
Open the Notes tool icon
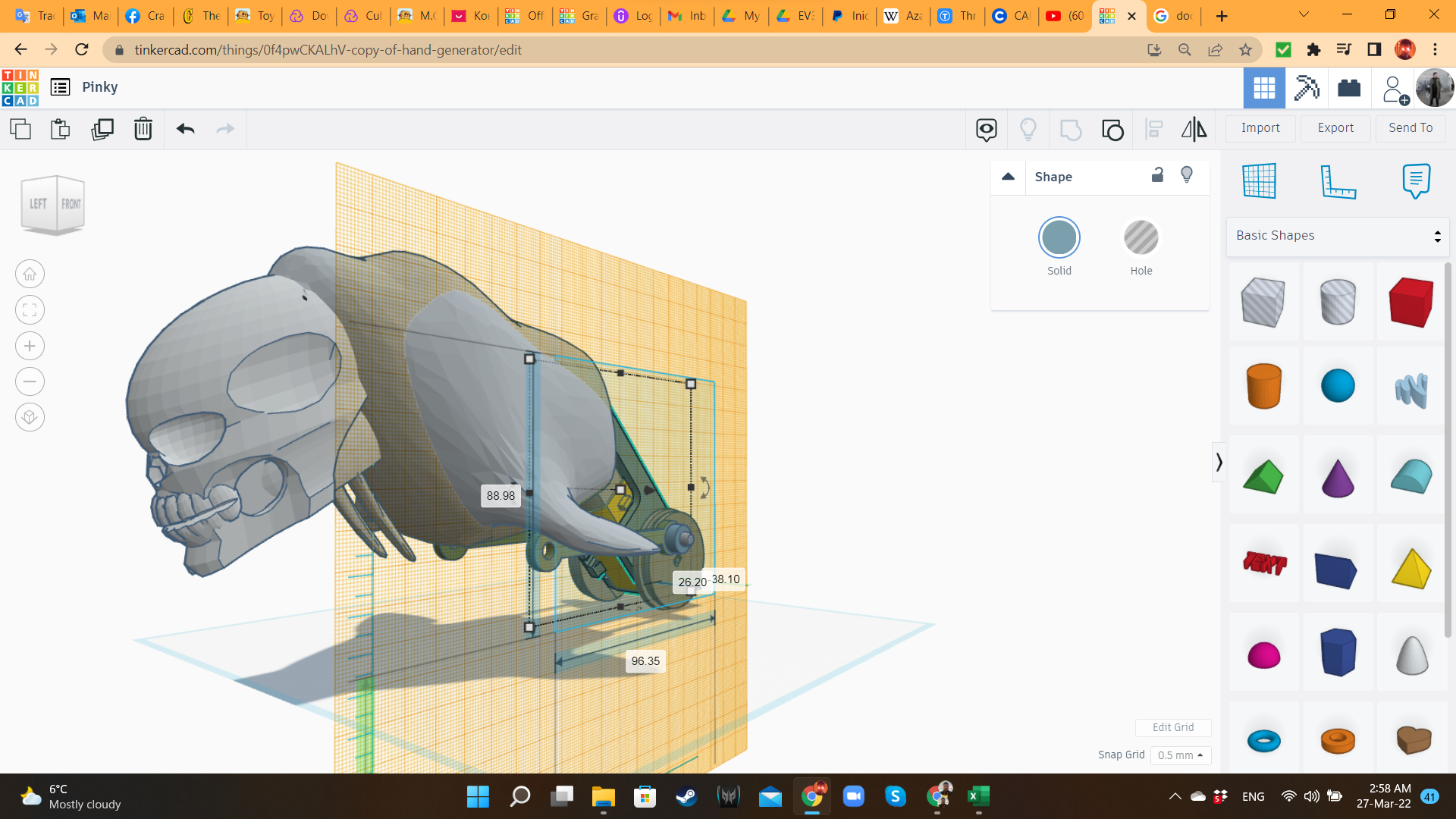1416,181
